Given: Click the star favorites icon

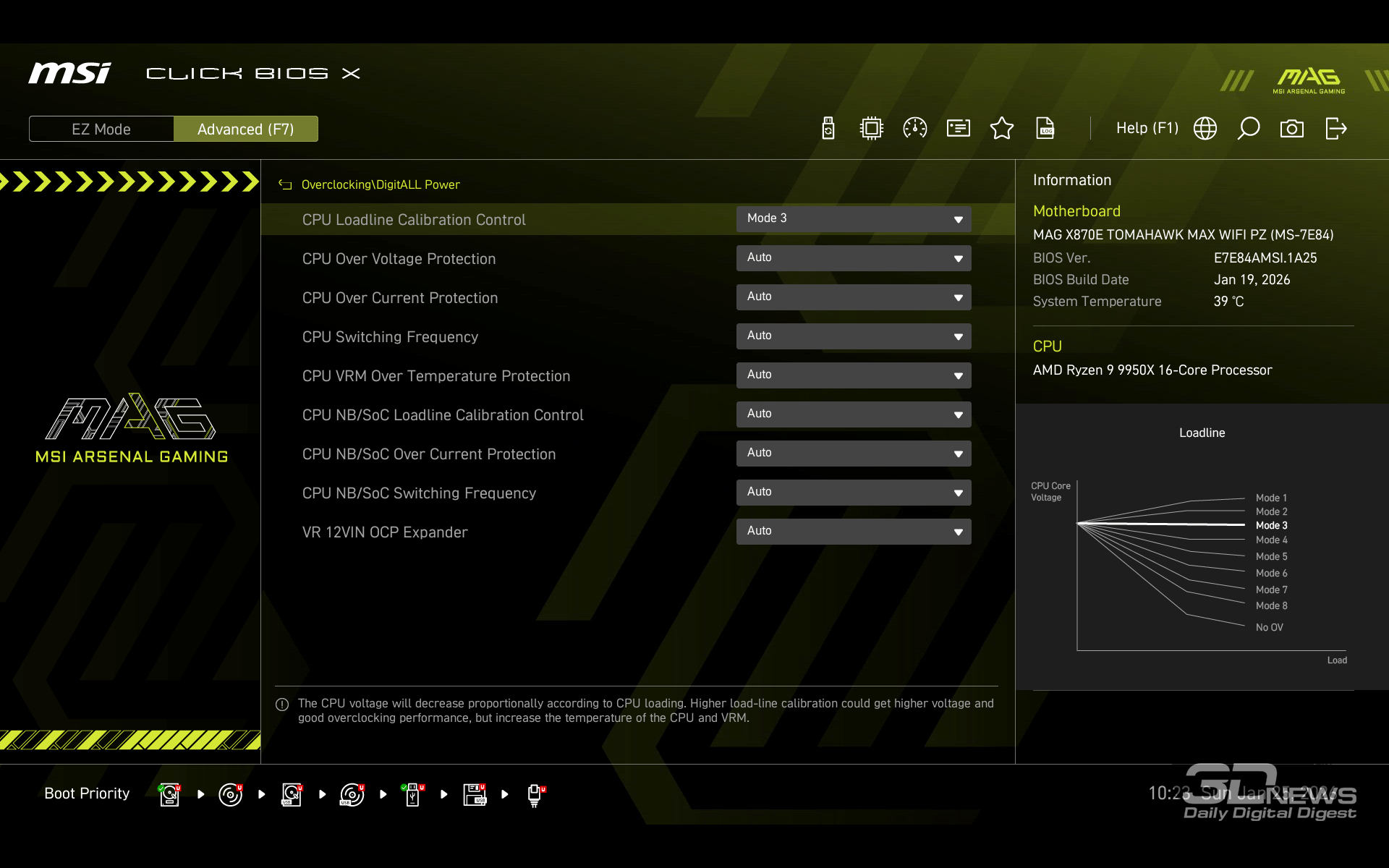Looking at the screenshot, I should [x=1002, y=129].
